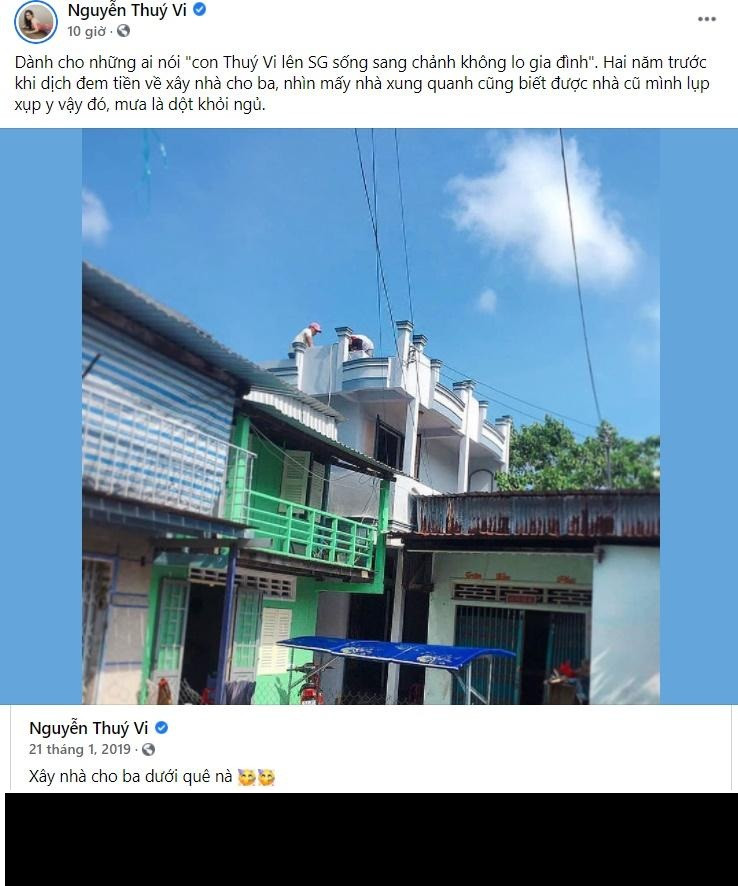Open the three-dot post options menu
Viewport: 738px width, 886px height.
(706, 19)
